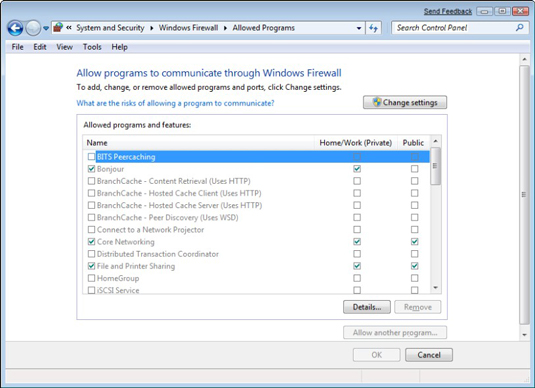Click the greyed Forward navigation arrow
Viewport: 535px width, 388px height.
[x=33, y=28]
